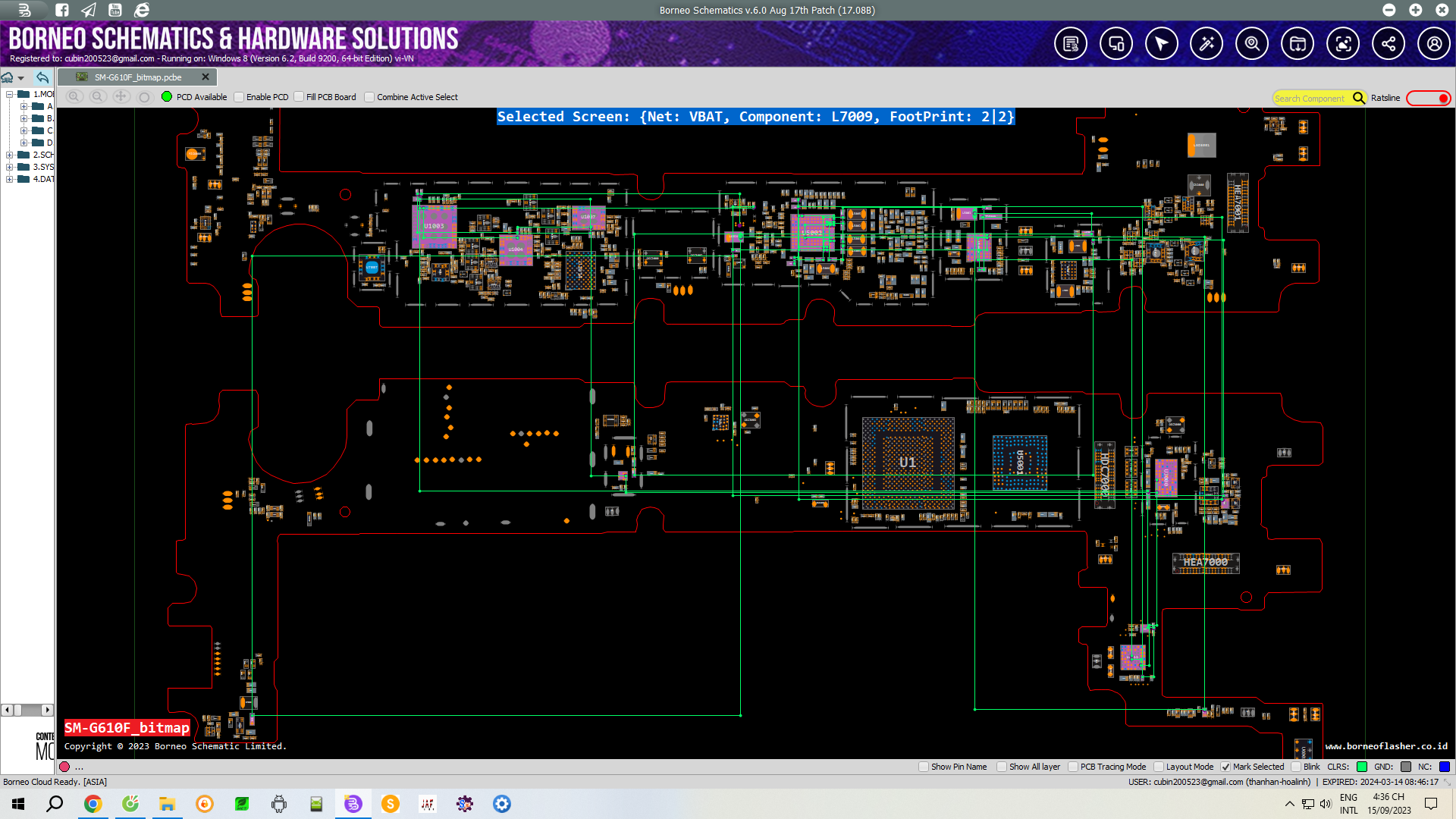
Task: Open the cloud dropdown arrow above the tree
Action: point(21,78)
